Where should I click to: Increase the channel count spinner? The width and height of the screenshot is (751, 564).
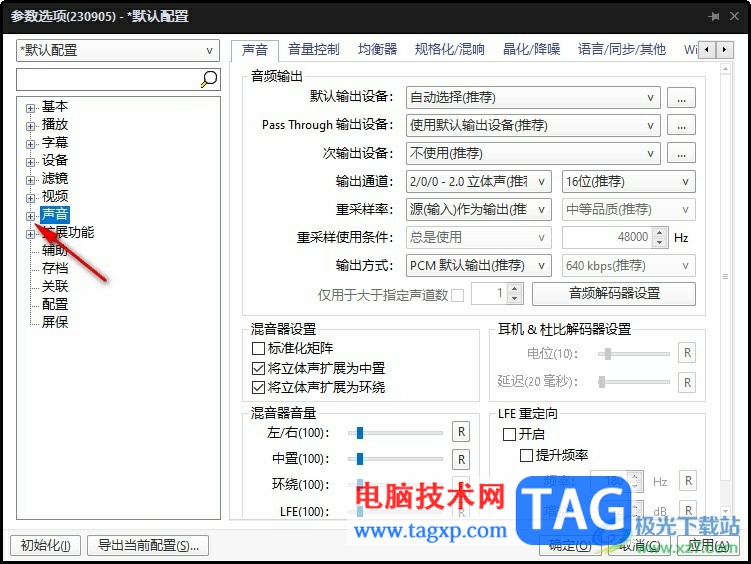point(514,288)
